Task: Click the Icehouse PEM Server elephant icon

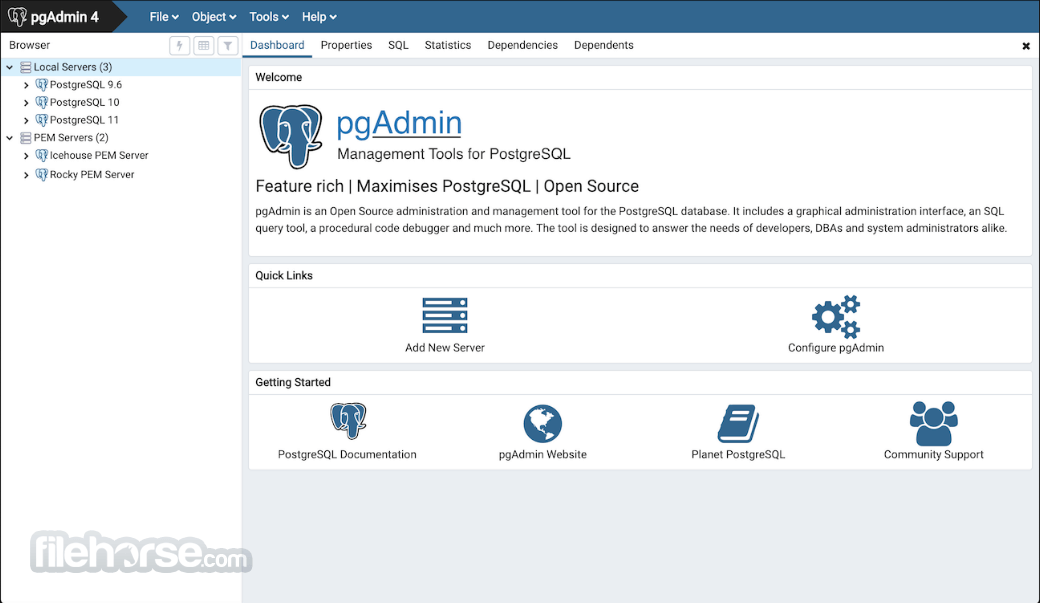Action: 42,155
